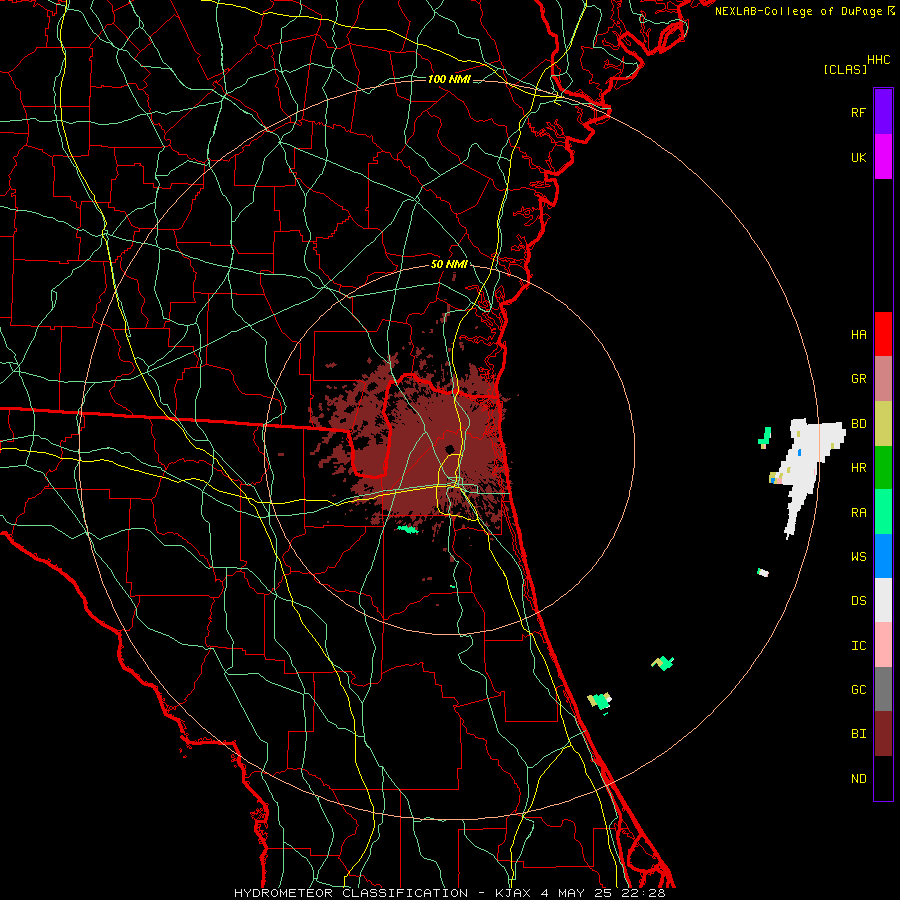
Task: Click the GC gray legend swatch
Action: (x=883, y=689)
